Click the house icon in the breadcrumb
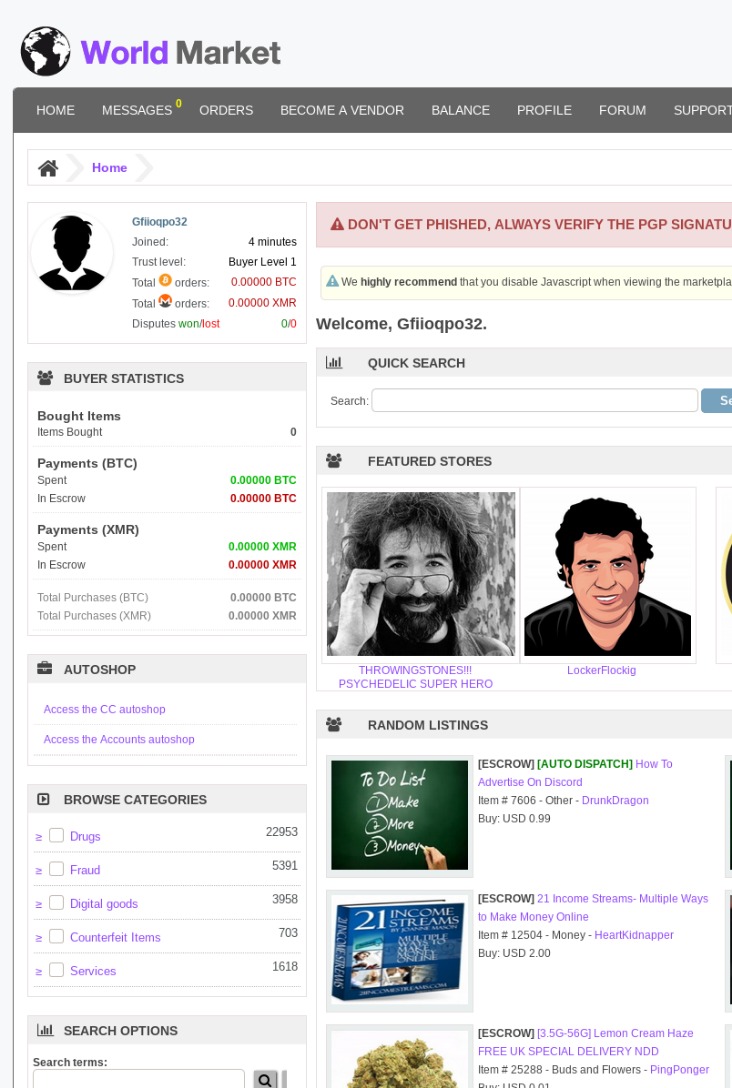Image resolution: width=732 pixels, height=1088 pixels. click(x=48, y=168)
